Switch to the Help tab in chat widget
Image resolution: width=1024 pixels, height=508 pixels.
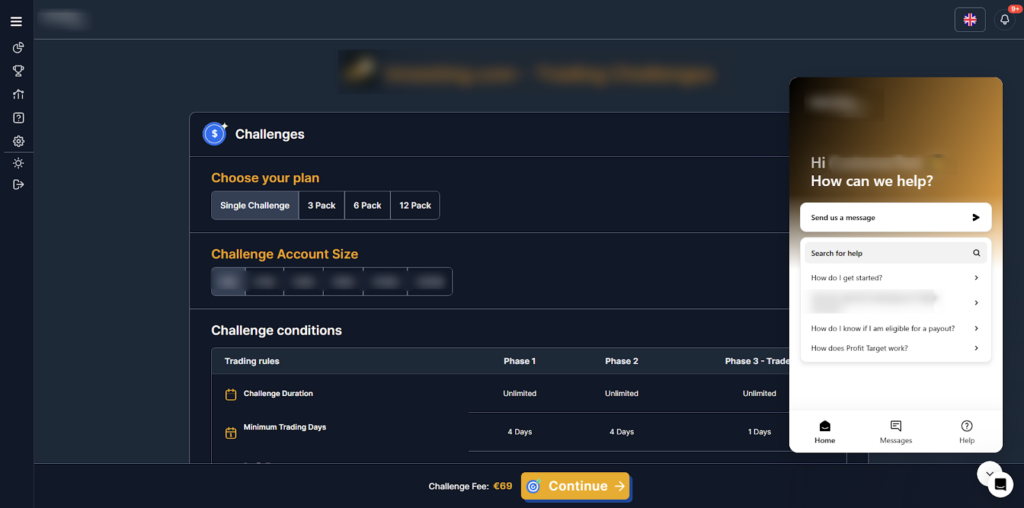[x=966, y=432]
